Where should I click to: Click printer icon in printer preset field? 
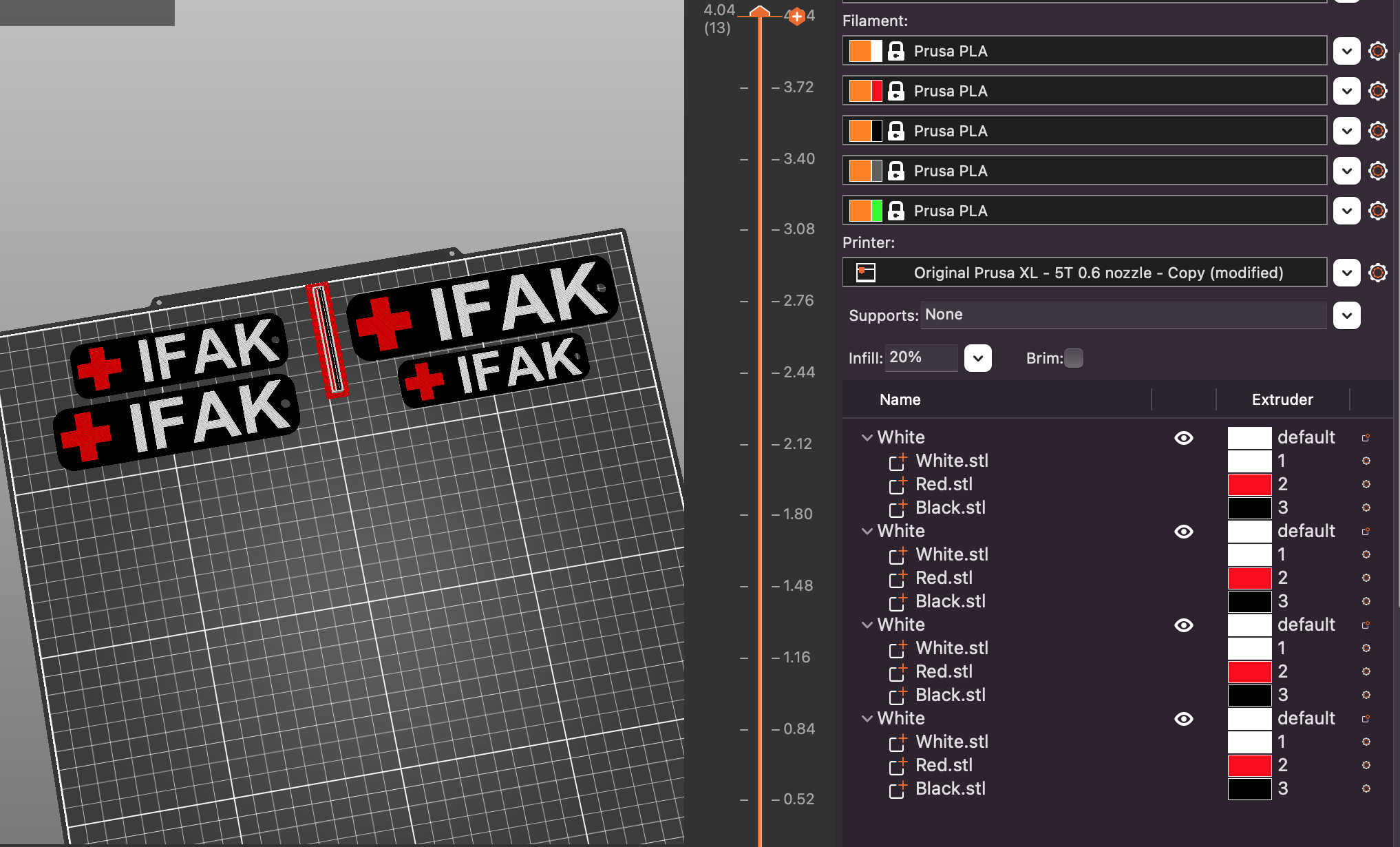(865, 273)
